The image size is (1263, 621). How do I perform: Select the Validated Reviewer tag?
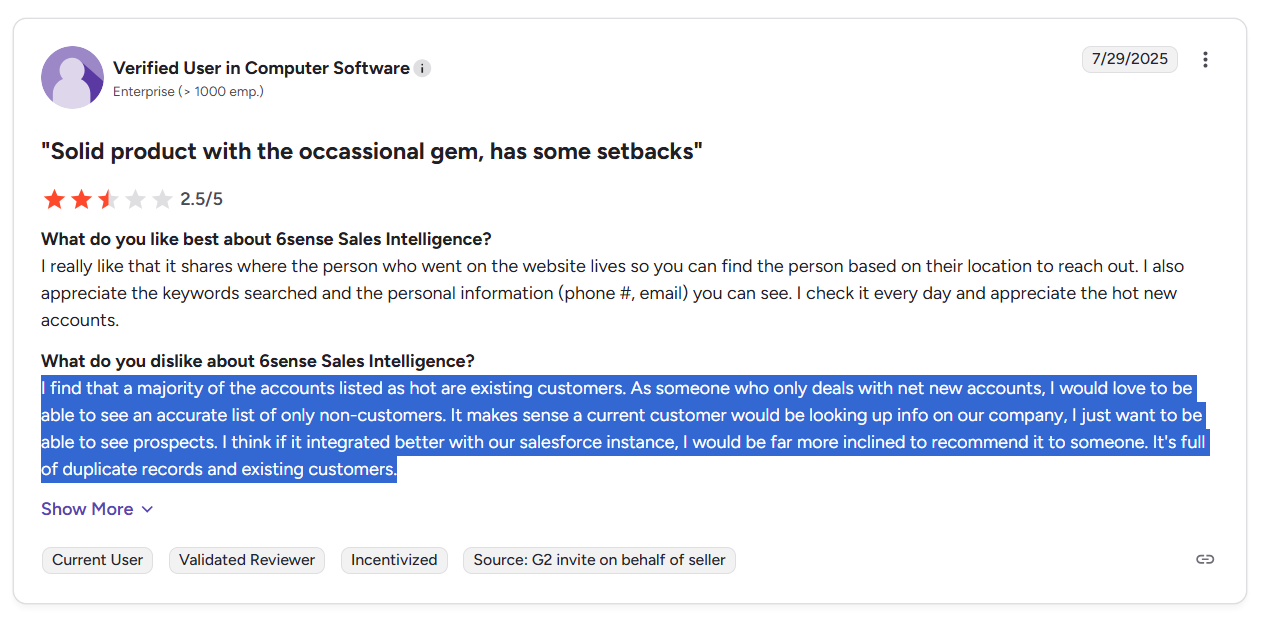point(247,560)
